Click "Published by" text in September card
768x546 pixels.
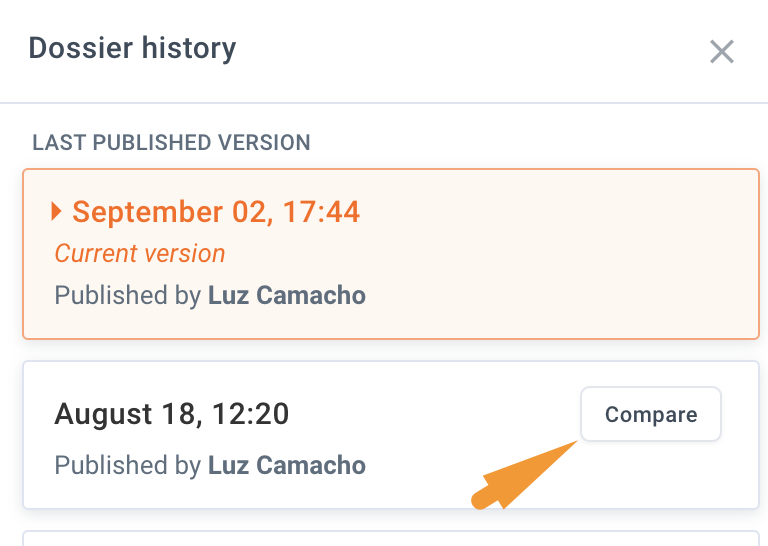[x=128, y=296]
